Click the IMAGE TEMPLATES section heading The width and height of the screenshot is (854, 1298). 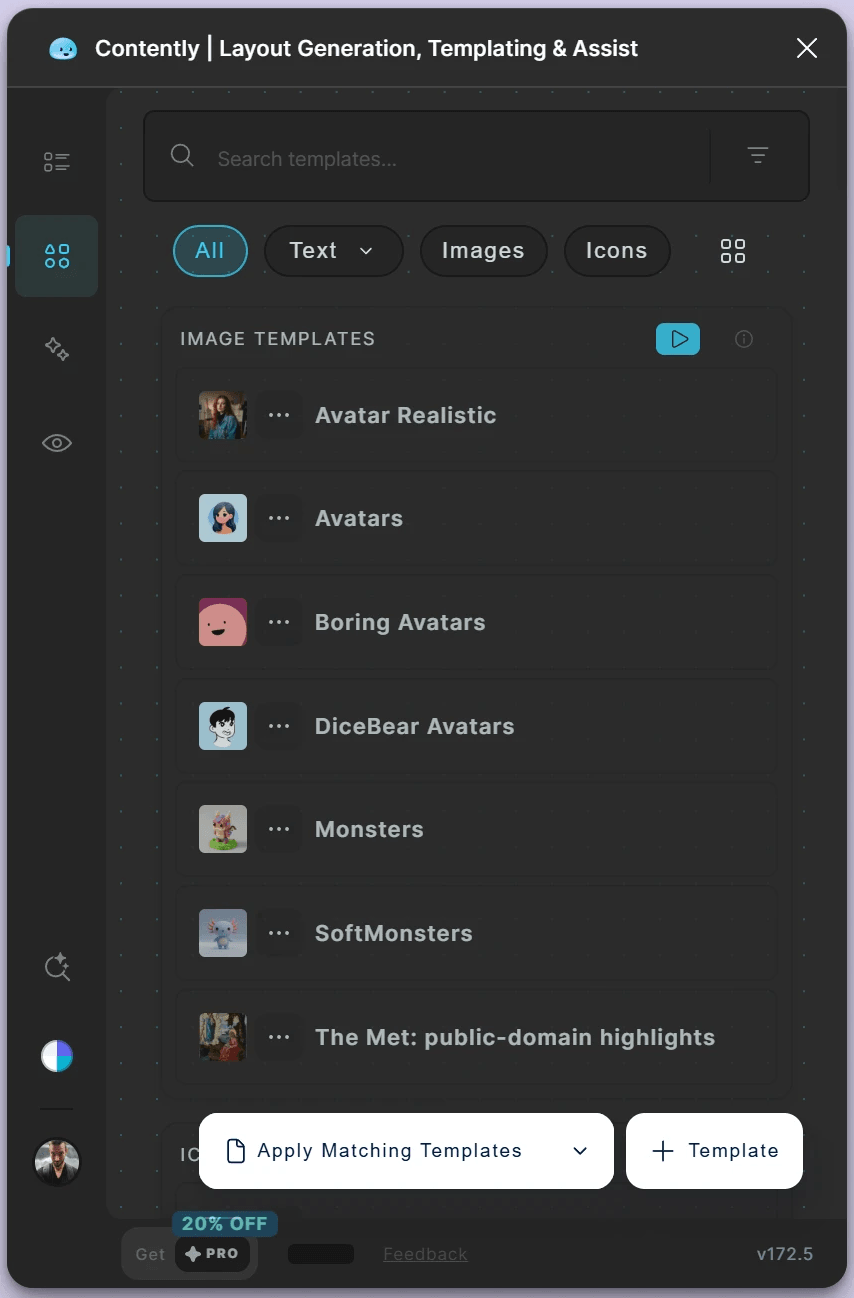pyautogui.click(x=277, y=339)
